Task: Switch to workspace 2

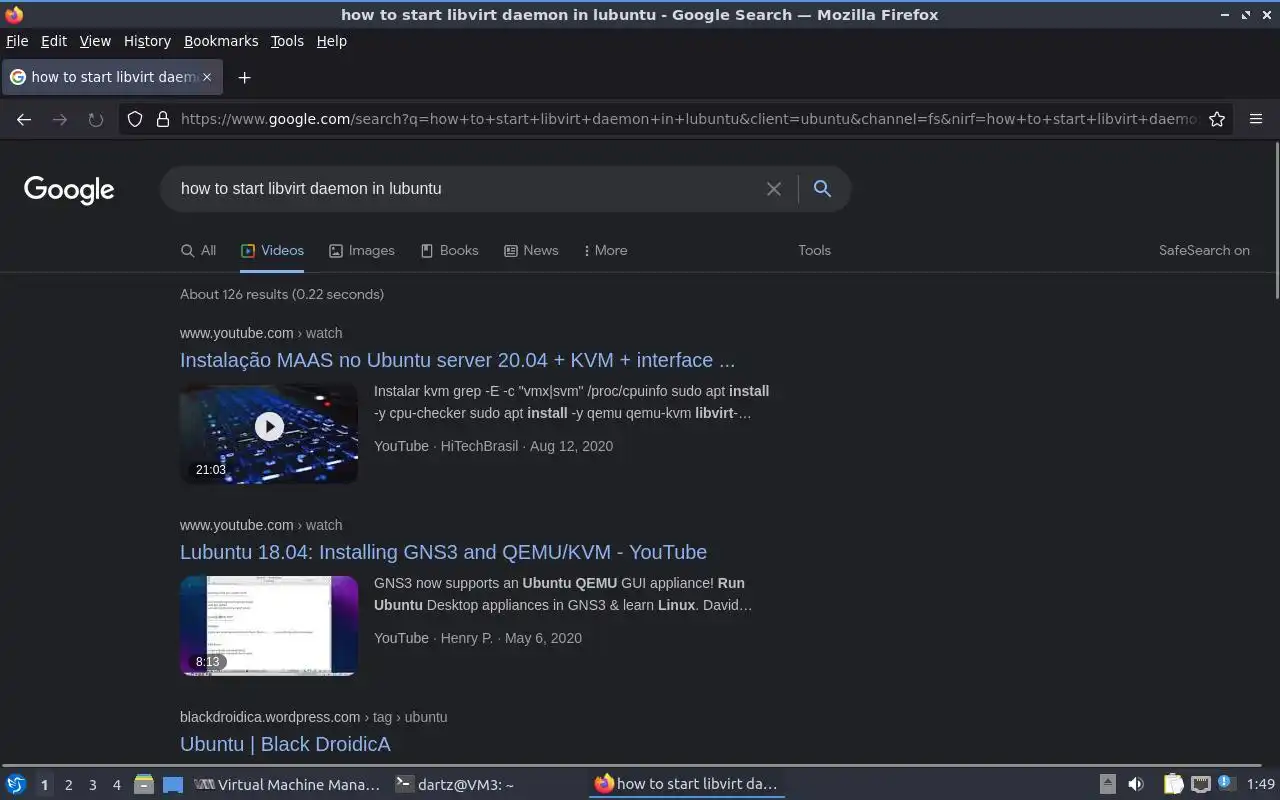Action: pyautogui.click(x=69, y=785)
